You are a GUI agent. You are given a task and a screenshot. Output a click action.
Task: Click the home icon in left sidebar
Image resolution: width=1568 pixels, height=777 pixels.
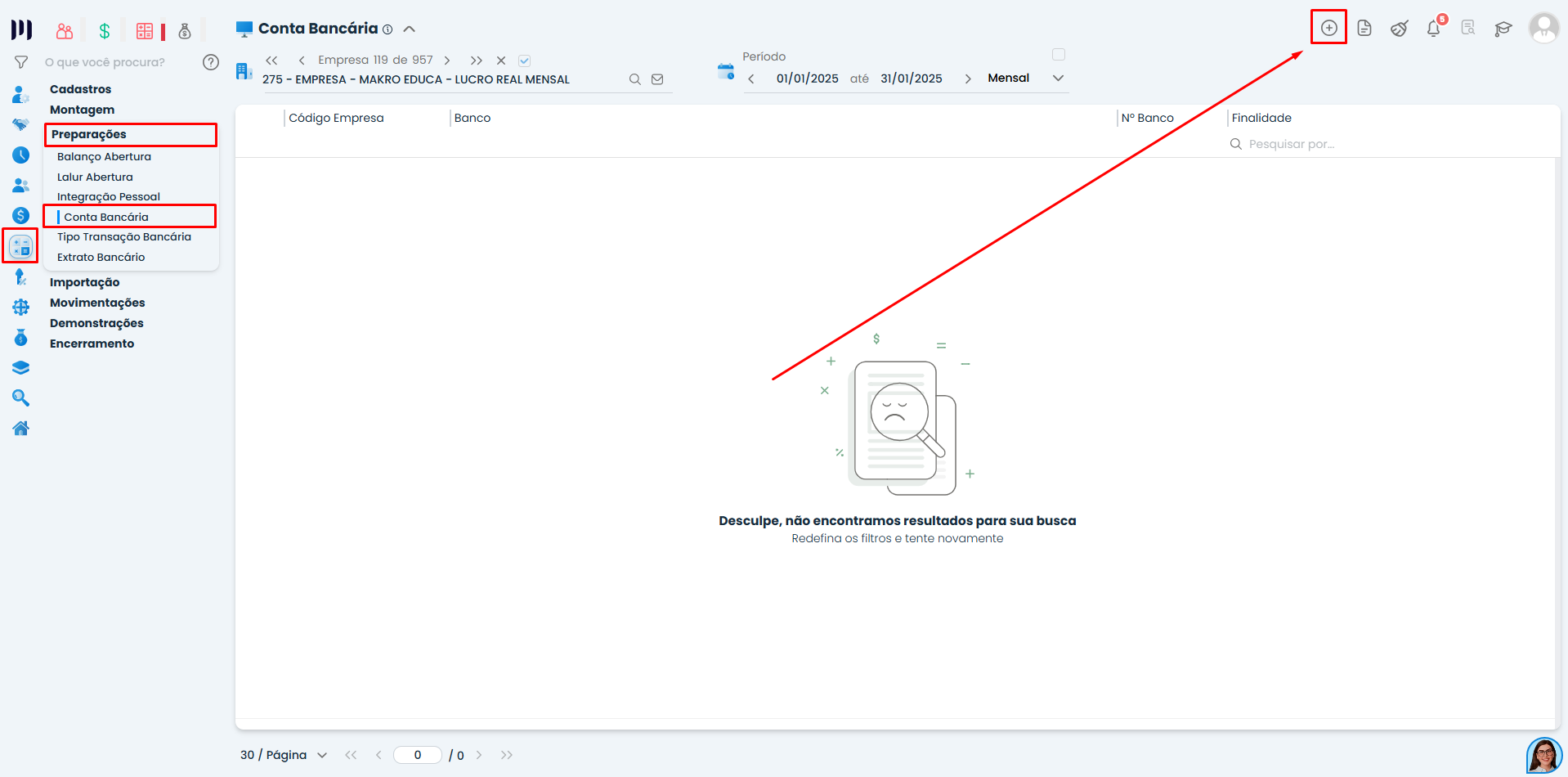point(21,428)
